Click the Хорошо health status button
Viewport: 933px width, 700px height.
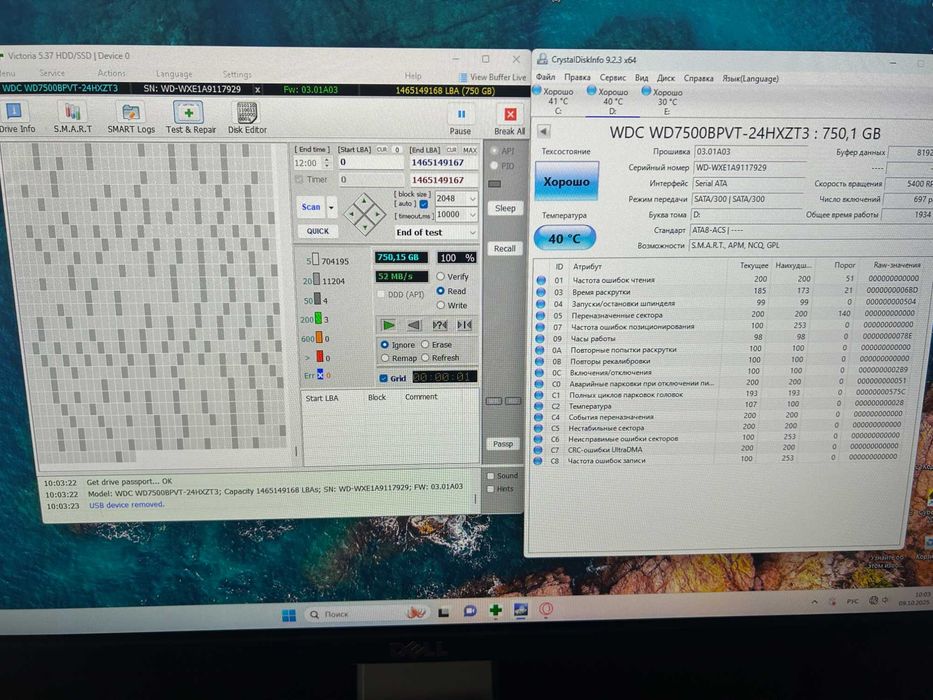[x=566, y=181]
